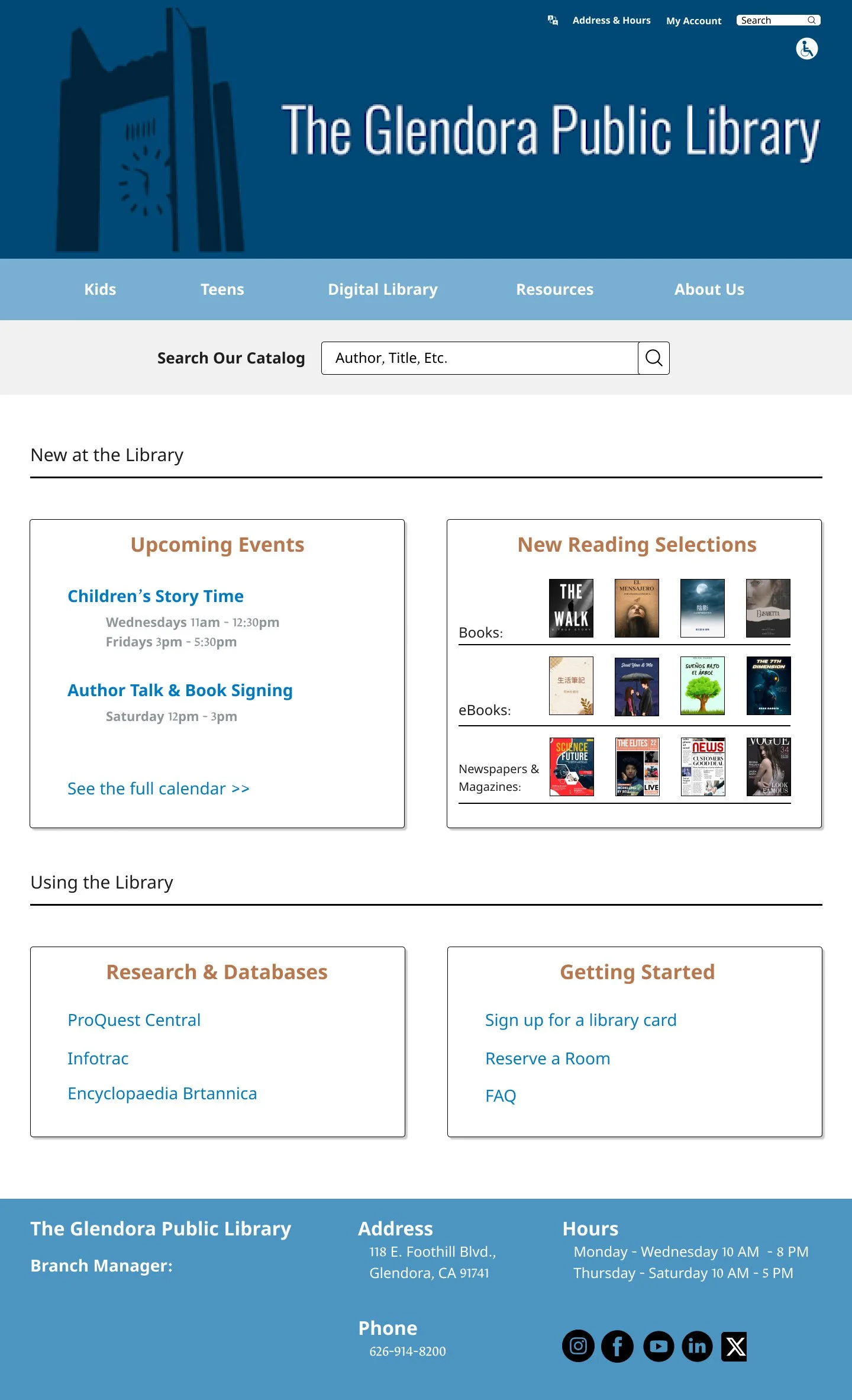Click the phone number 626-914-8200
This screenshot has width=852, height=1400.
[408, 1351]
